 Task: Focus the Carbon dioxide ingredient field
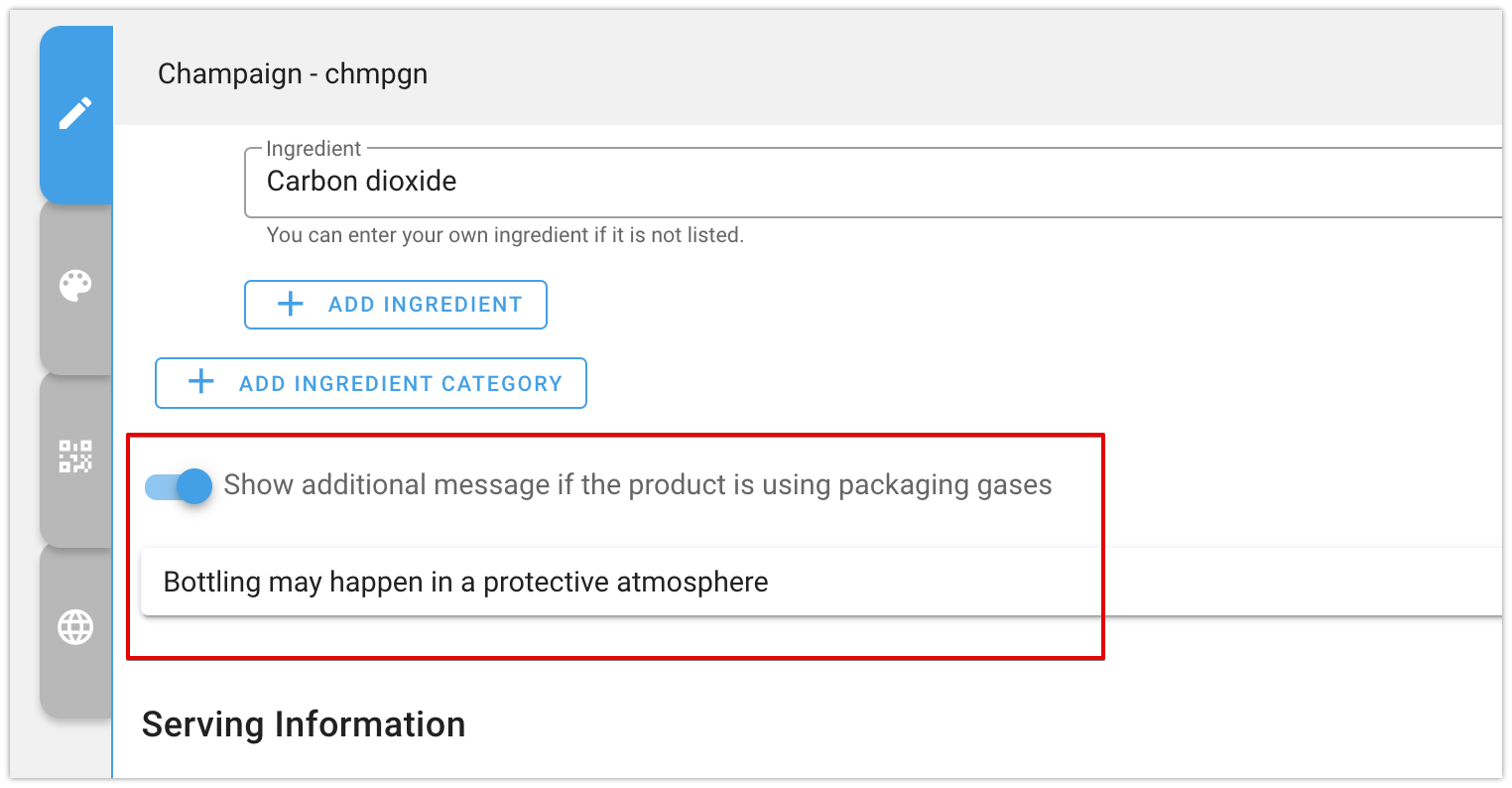873,182
